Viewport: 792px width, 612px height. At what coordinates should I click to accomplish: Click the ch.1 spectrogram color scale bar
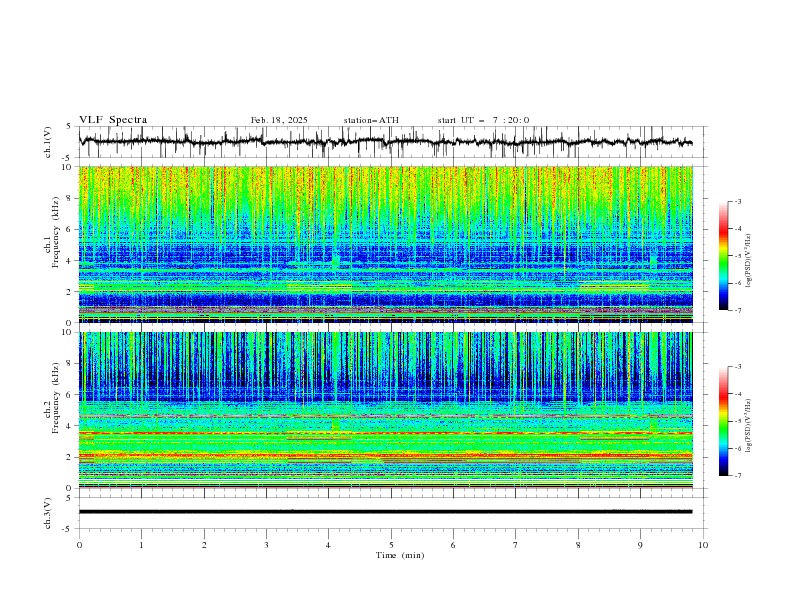click(723, 256)
